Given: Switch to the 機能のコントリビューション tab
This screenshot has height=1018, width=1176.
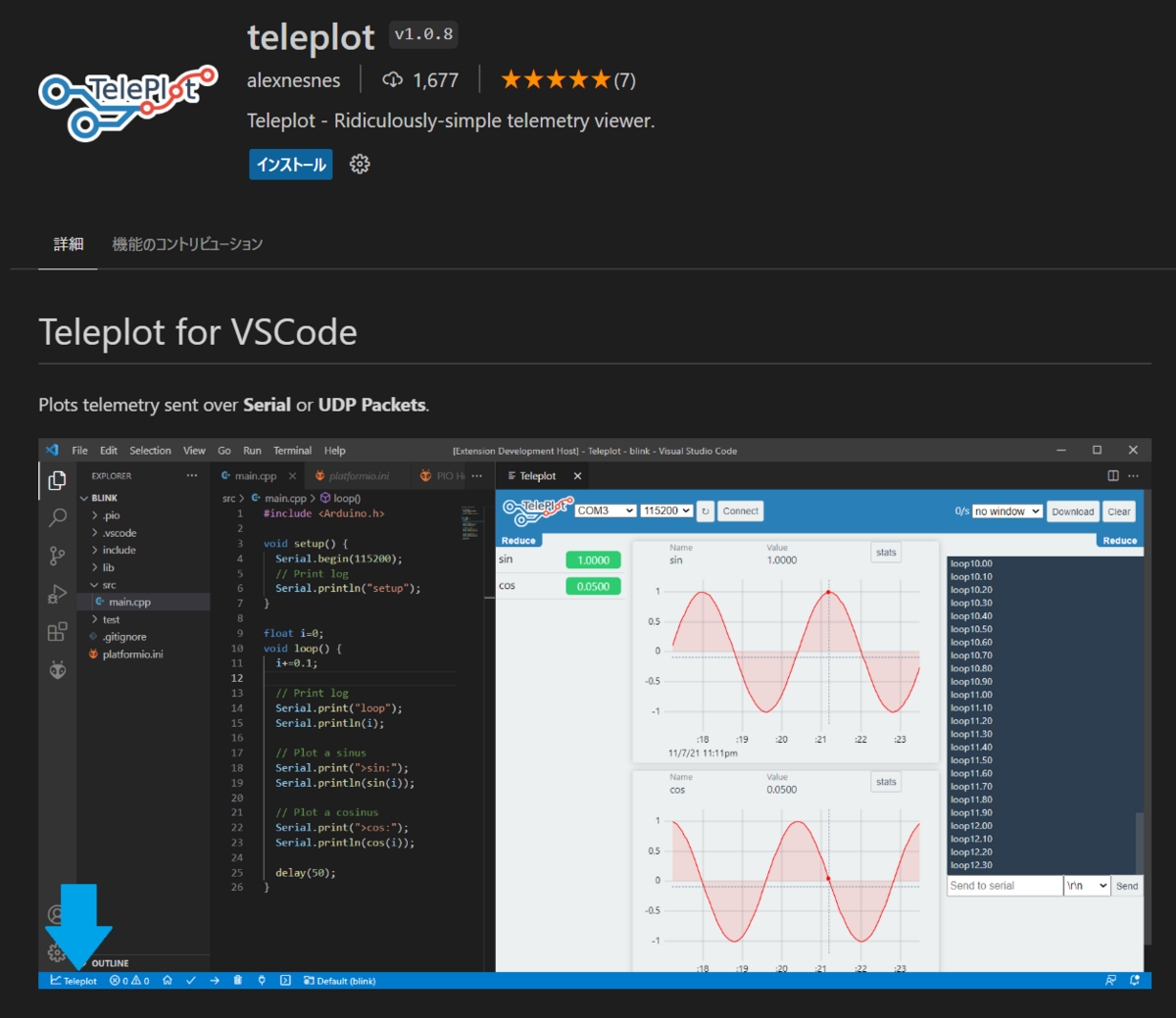Looking at the screenshot, I should click(187, 244).
